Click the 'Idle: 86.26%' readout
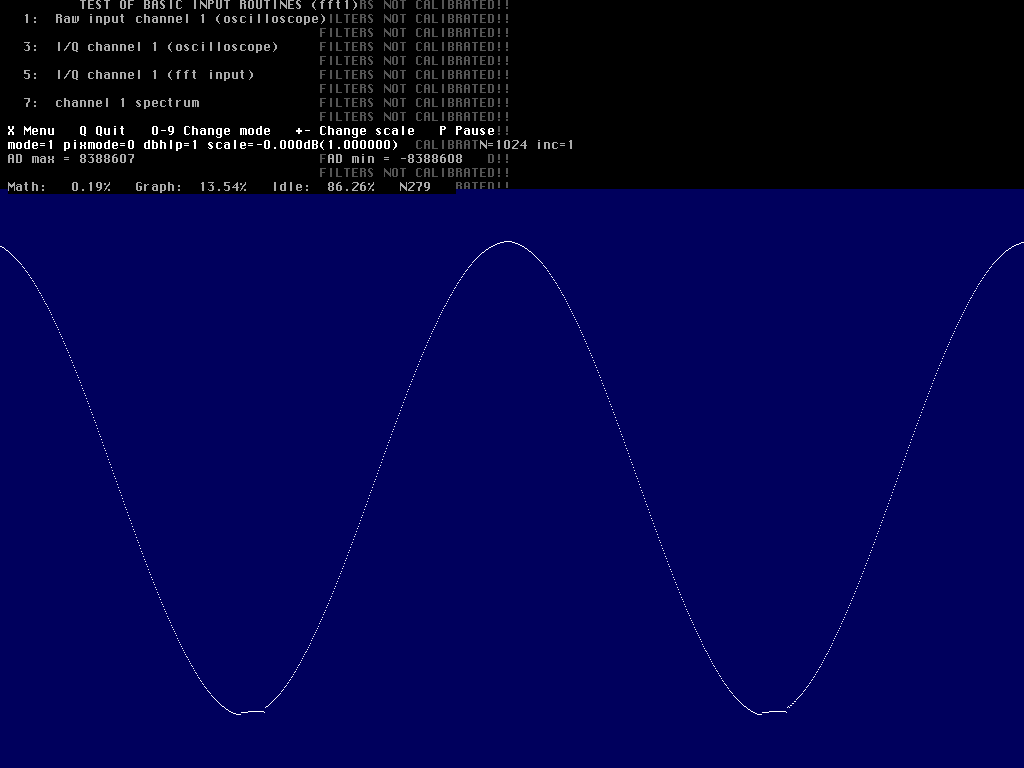 324,187
